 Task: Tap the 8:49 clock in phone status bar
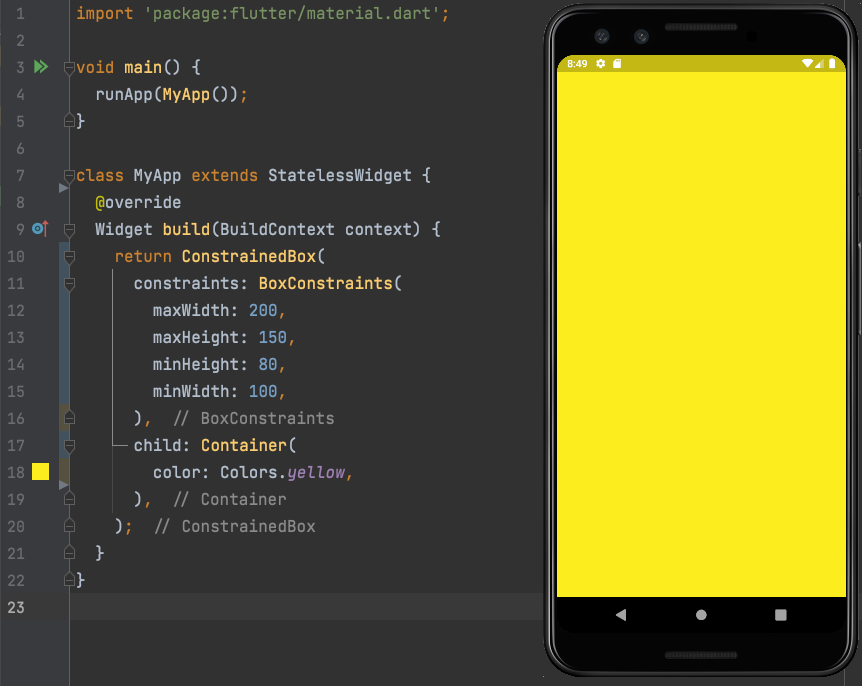[577, 64]
